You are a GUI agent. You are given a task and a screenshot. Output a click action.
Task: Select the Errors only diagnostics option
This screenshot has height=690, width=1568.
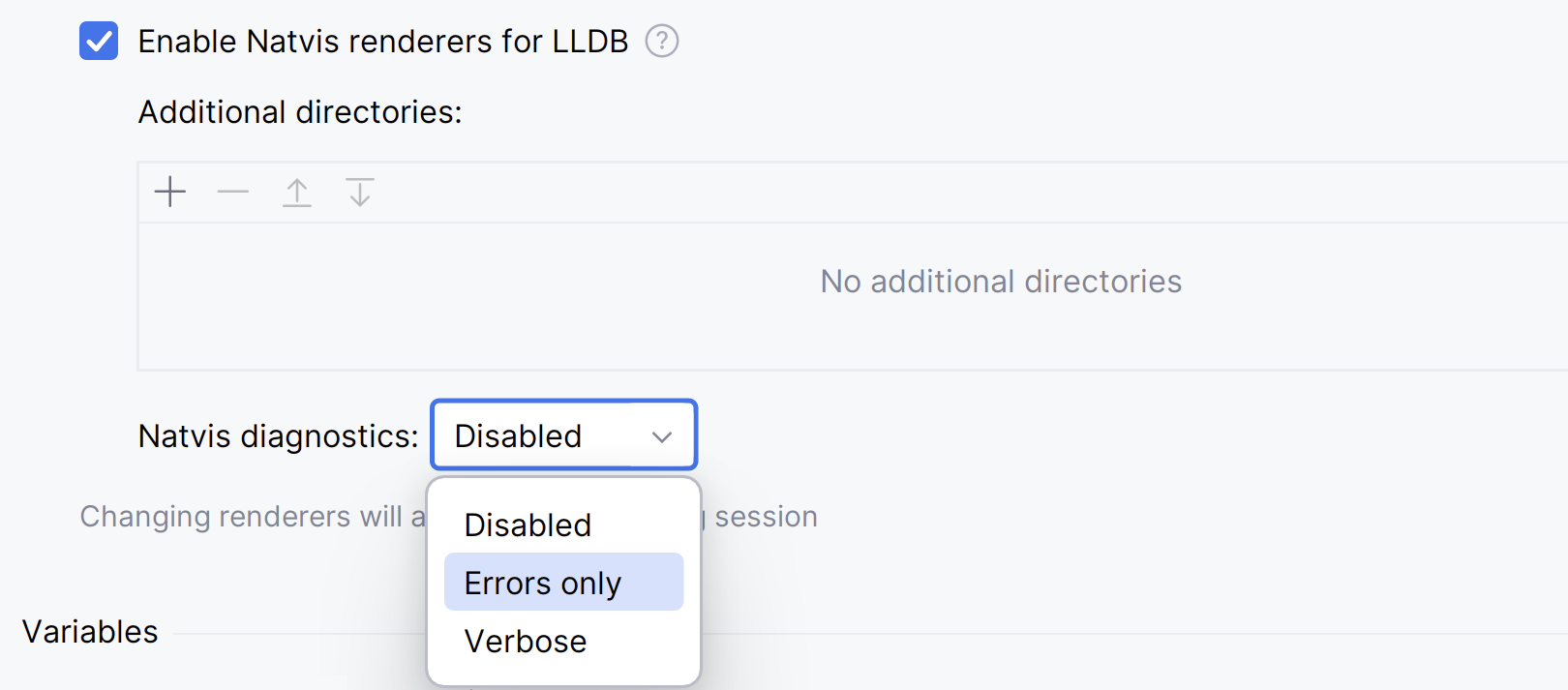coord(543,583)
